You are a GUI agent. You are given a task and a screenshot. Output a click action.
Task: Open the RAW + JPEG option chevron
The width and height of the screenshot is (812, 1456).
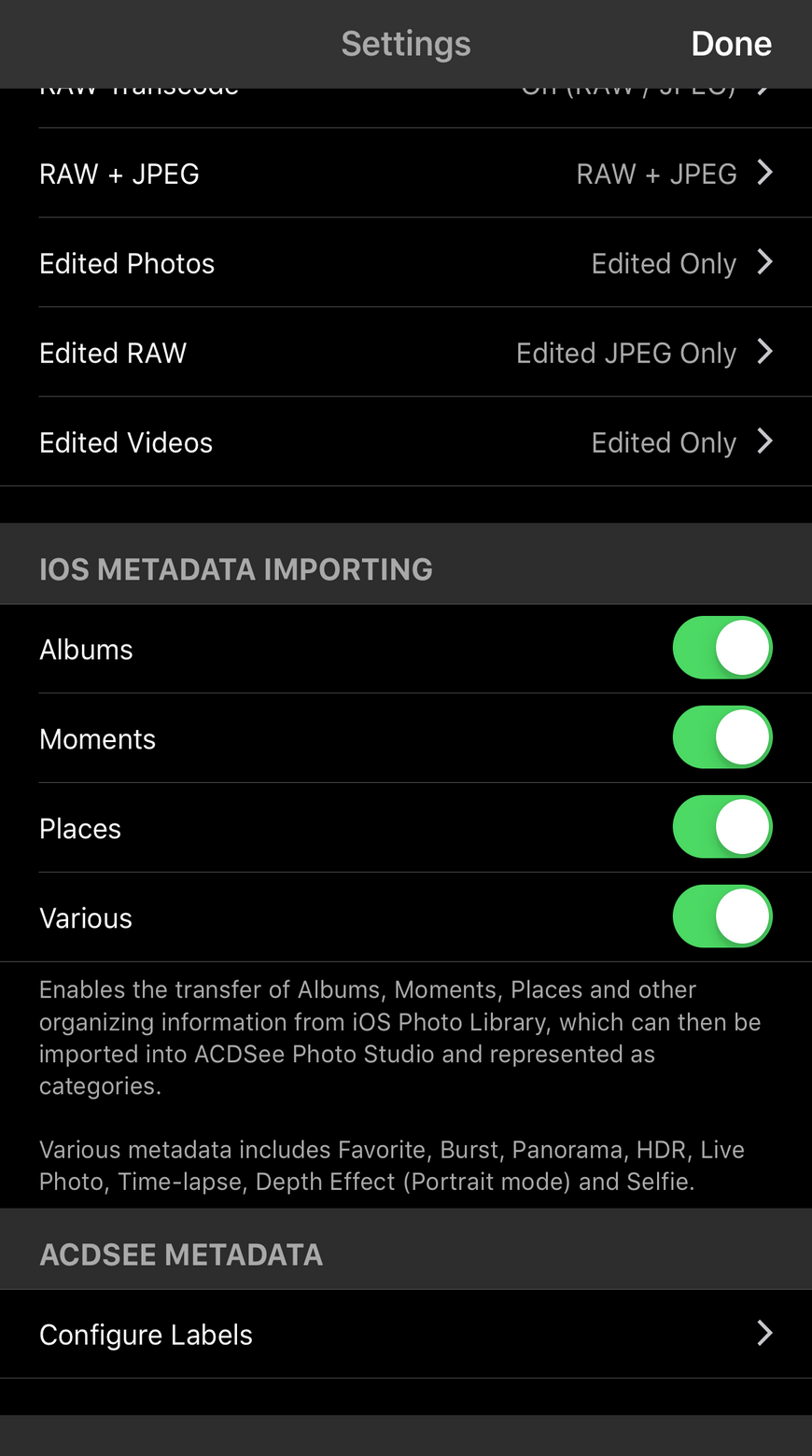point(764,173)
